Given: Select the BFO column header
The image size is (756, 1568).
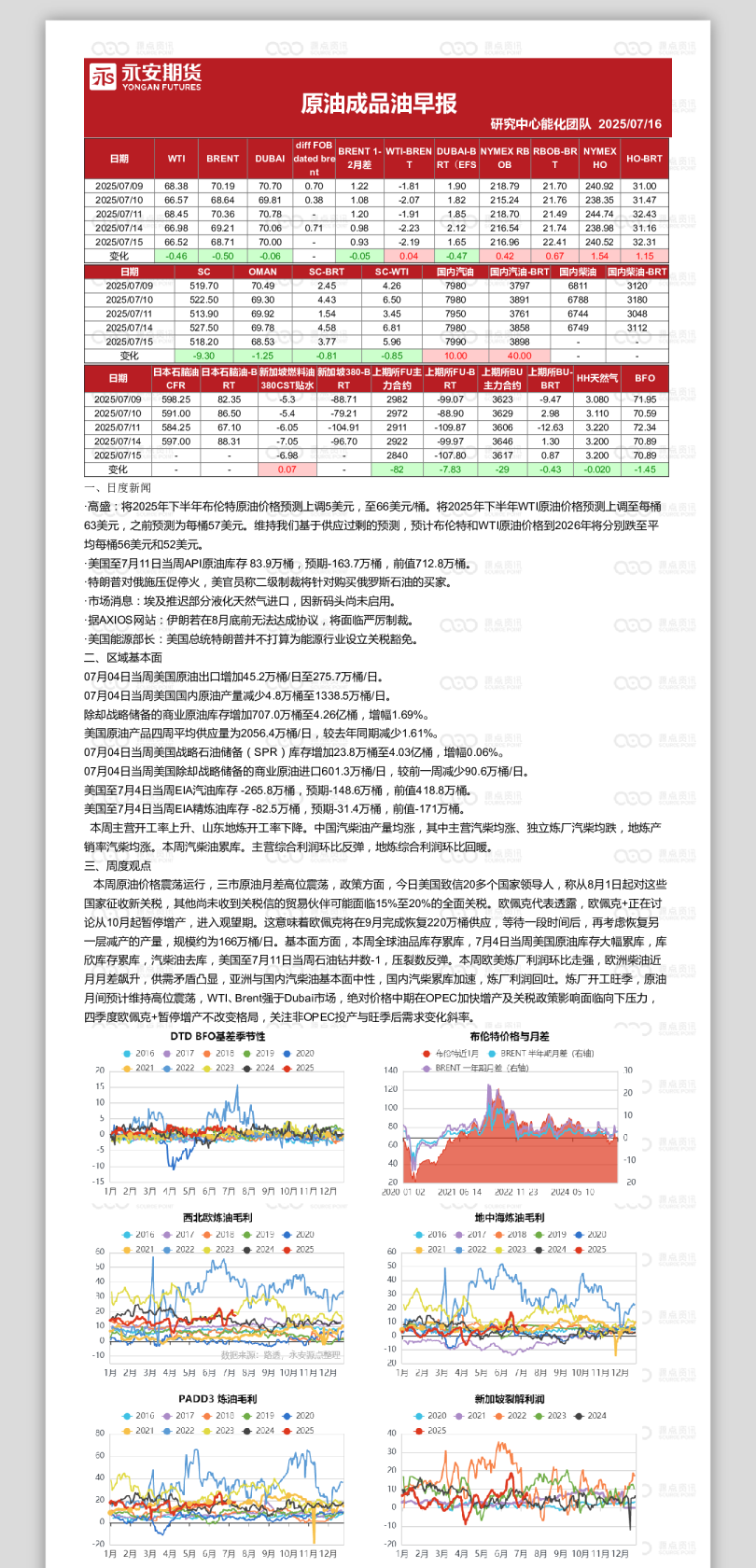Looking at the screenshot, I should click(x=645, y=378).
